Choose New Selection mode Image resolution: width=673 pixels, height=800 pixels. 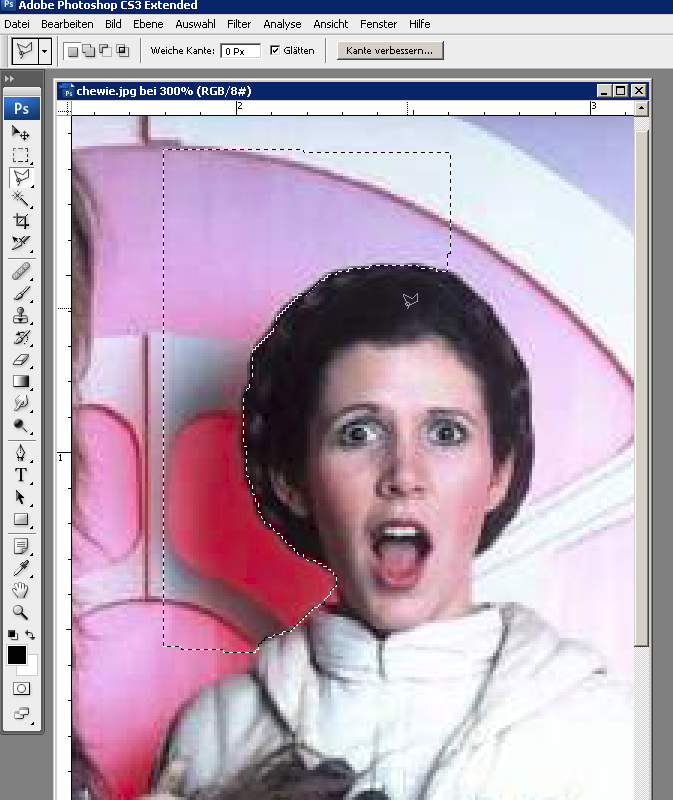73,51
